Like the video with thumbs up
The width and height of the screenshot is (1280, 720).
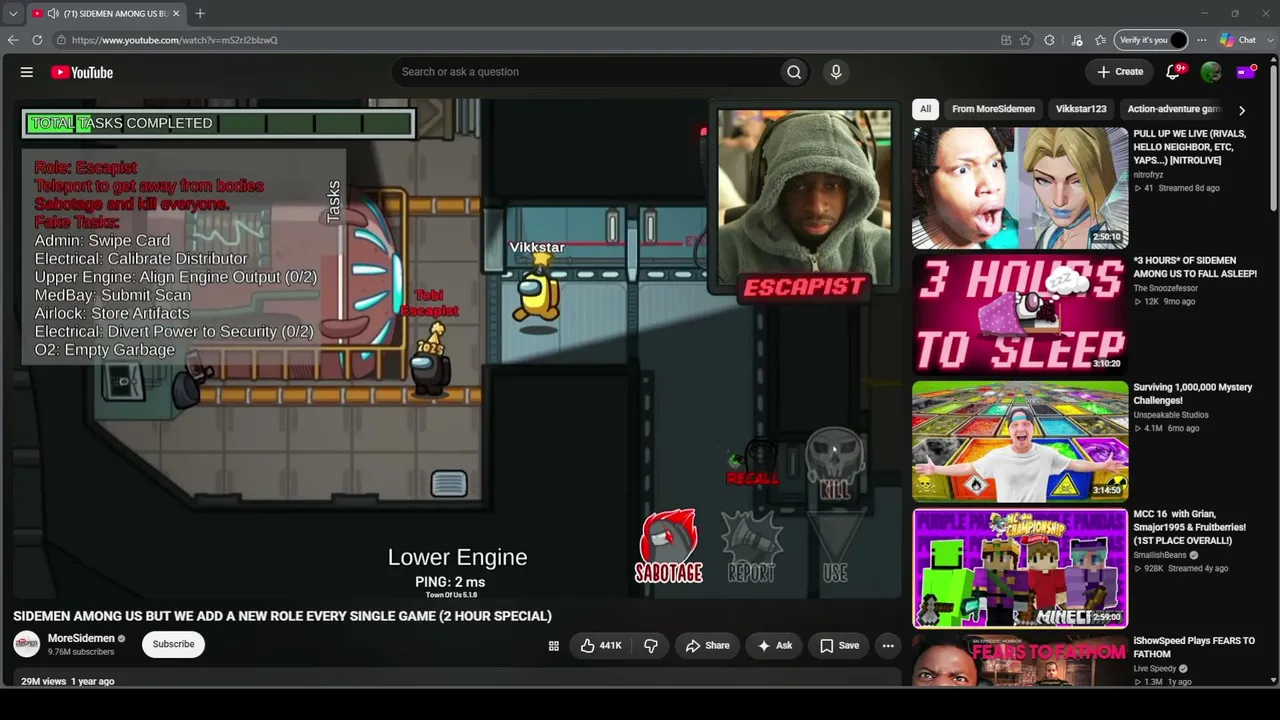600,646
